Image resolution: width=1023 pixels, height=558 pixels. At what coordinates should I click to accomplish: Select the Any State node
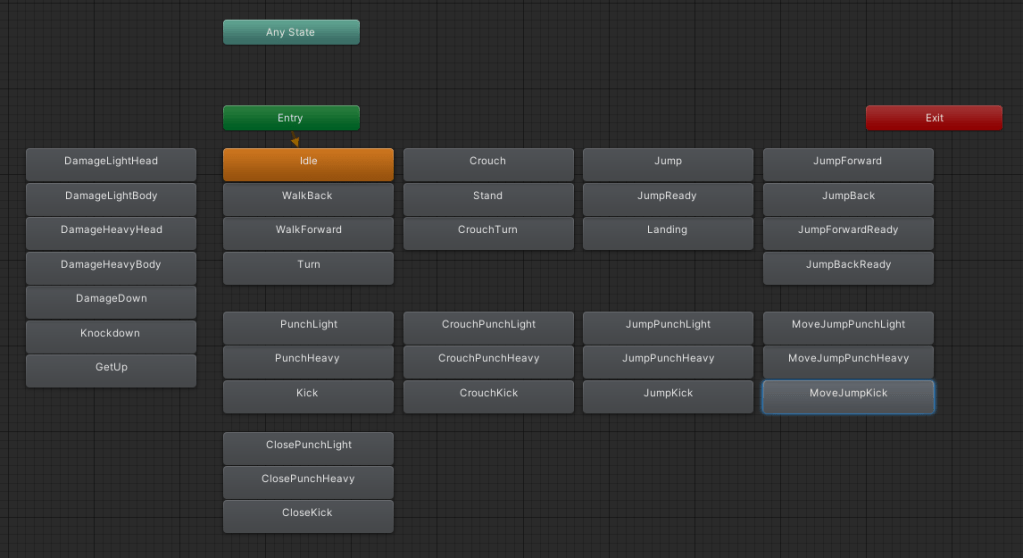point(290,32)
